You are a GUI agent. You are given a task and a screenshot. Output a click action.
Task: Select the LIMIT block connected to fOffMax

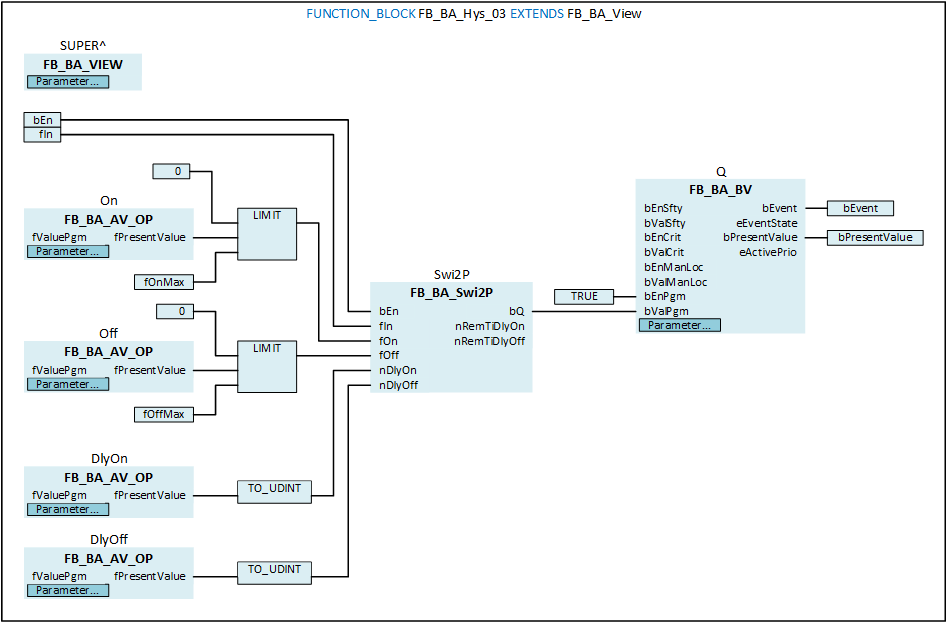267,367
